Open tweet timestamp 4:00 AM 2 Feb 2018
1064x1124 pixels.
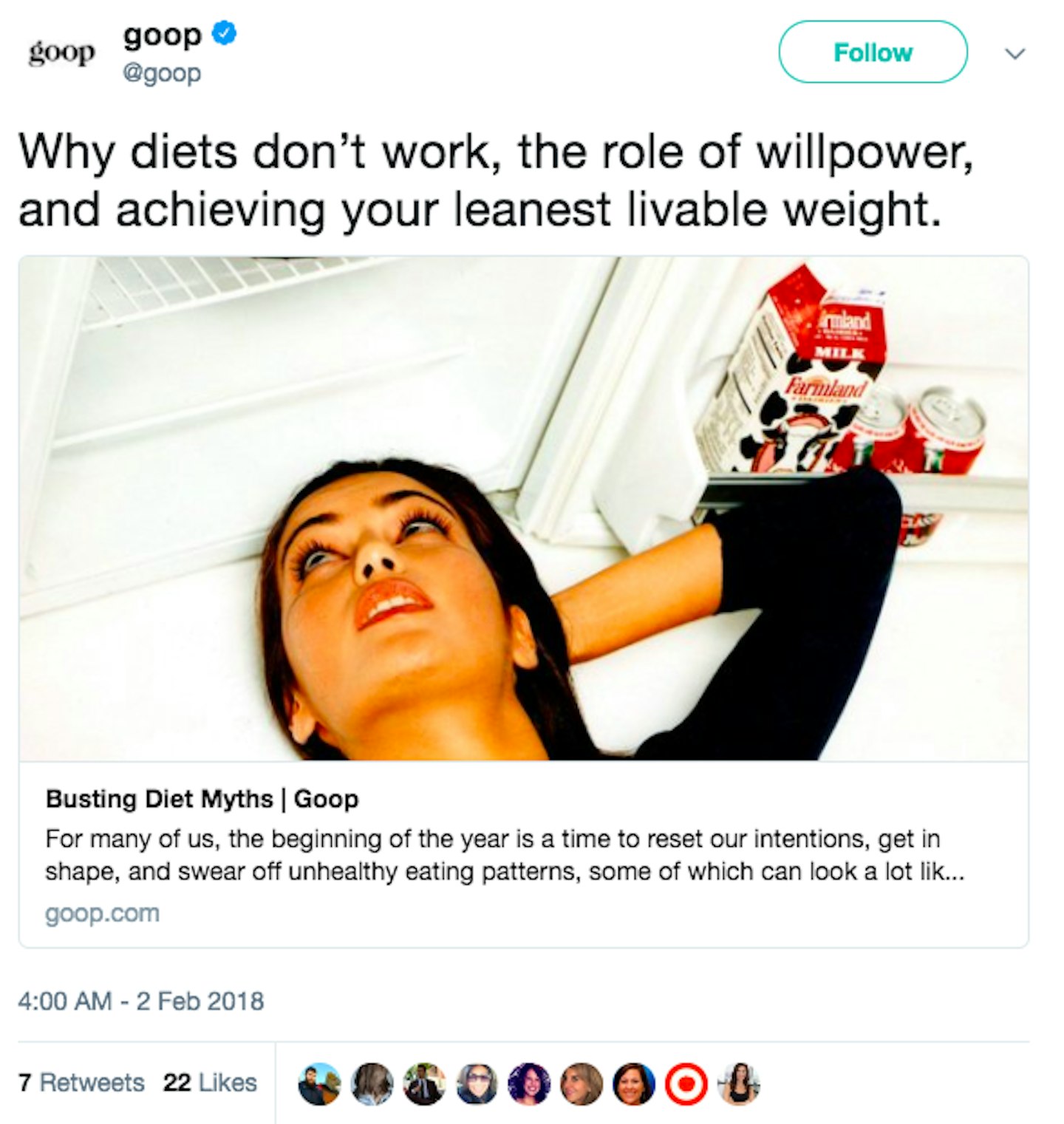pyautogui.click(x=141, y=1001)
